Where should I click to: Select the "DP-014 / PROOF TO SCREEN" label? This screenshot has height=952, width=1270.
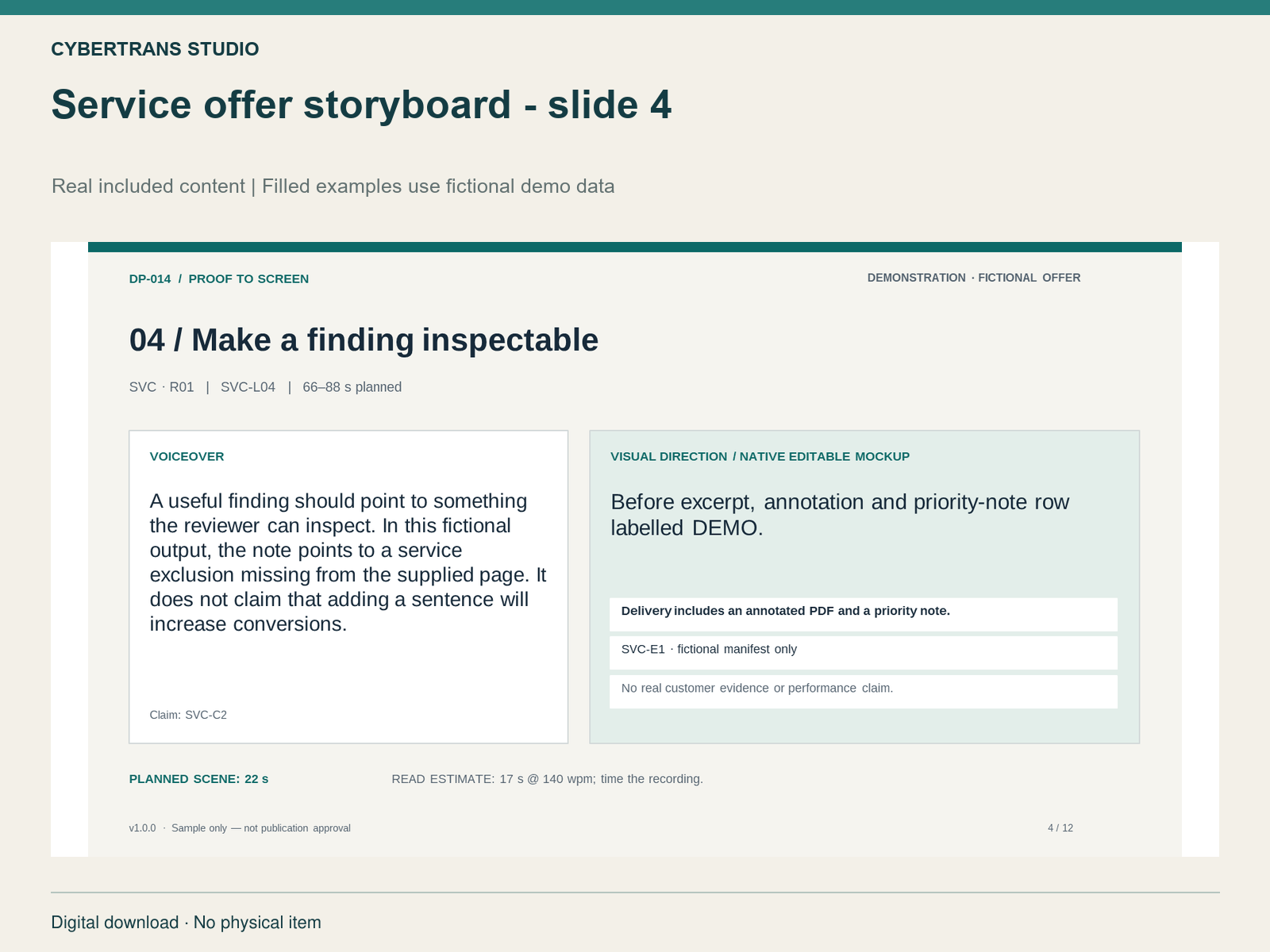(x=219, y=278)
